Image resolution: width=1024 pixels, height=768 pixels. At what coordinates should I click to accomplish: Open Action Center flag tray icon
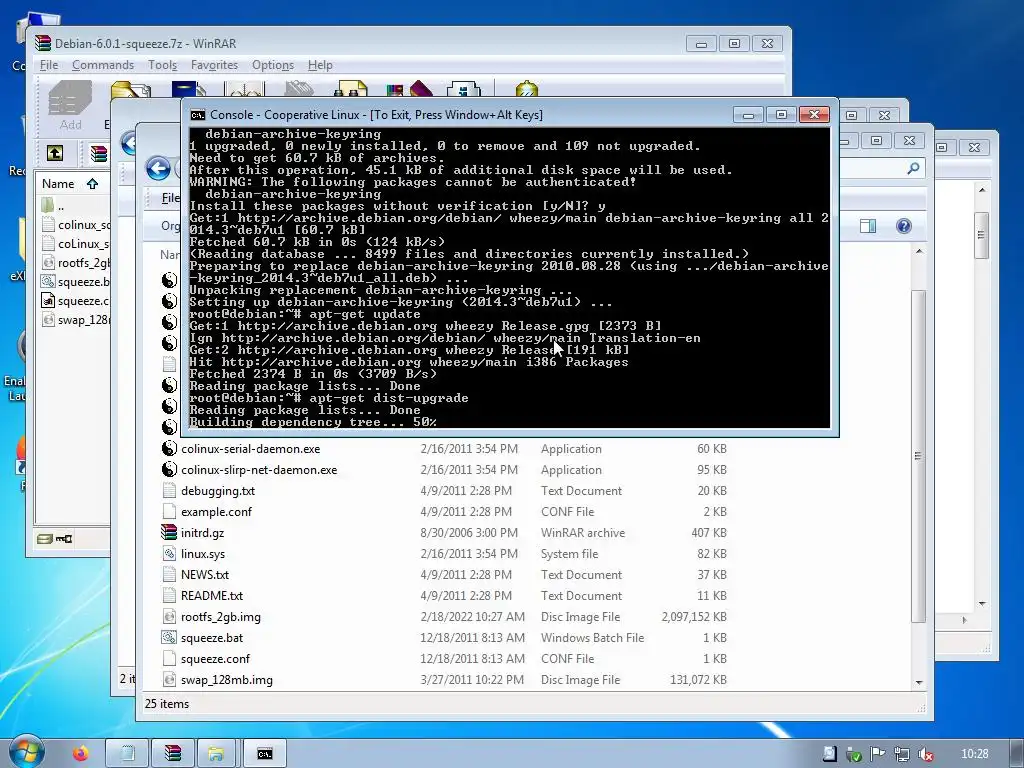pos(878,754)
